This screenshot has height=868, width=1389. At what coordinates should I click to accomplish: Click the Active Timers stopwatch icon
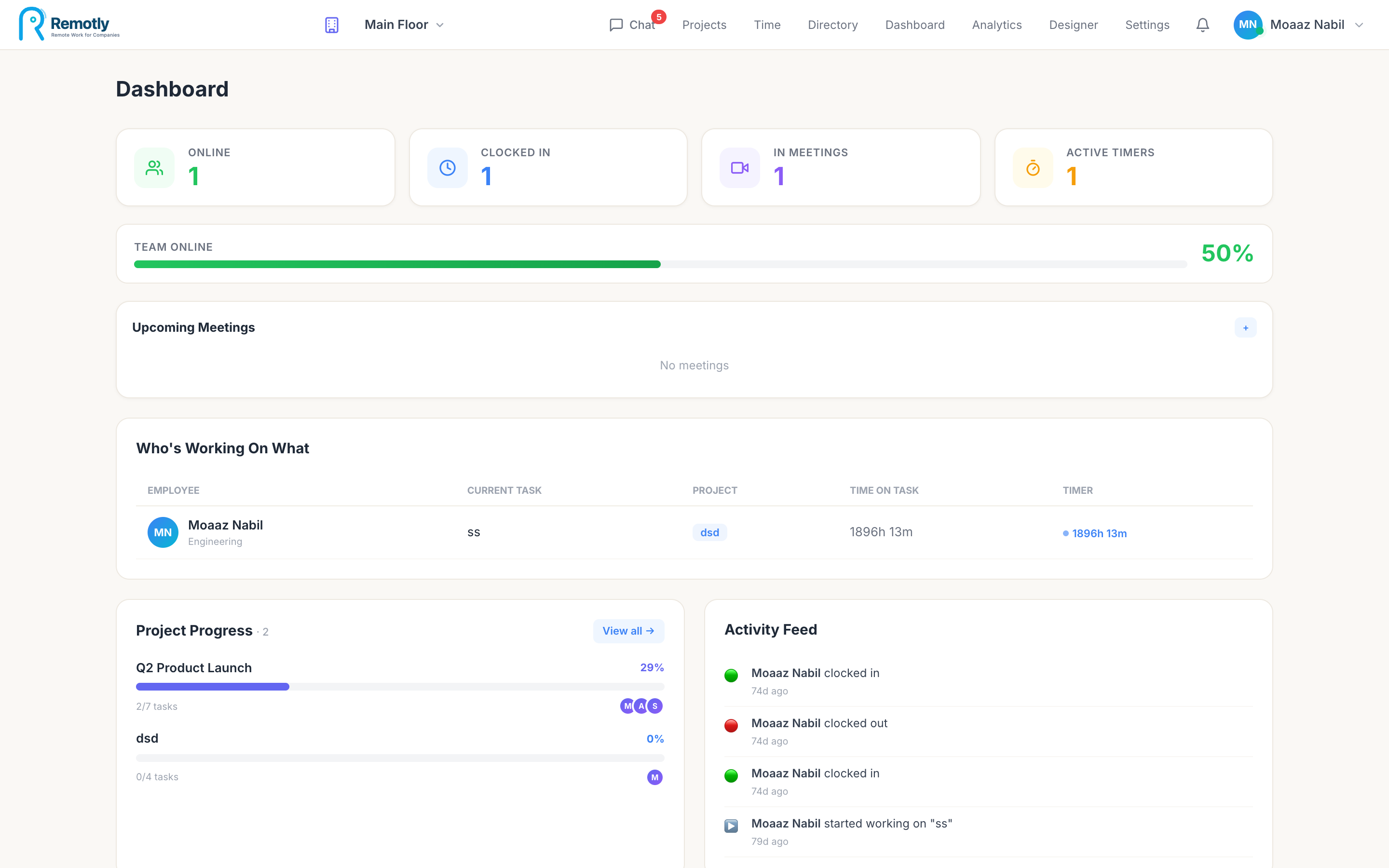(1033, 168)
